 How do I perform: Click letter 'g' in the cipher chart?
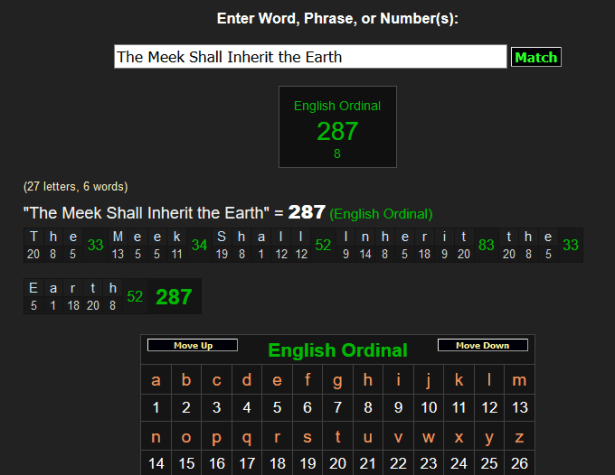point(338,380)
